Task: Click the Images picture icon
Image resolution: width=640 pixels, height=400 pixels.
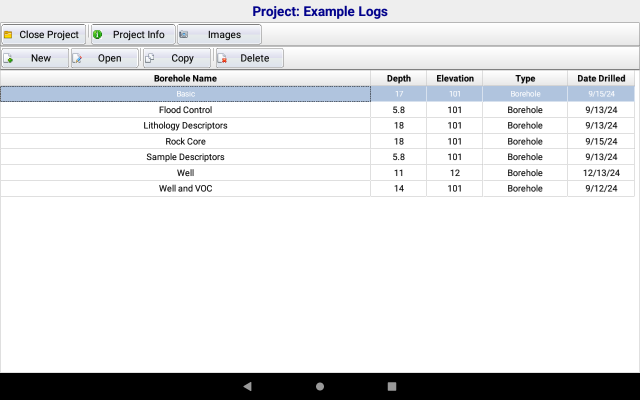Action: click(x=184, y=35)
